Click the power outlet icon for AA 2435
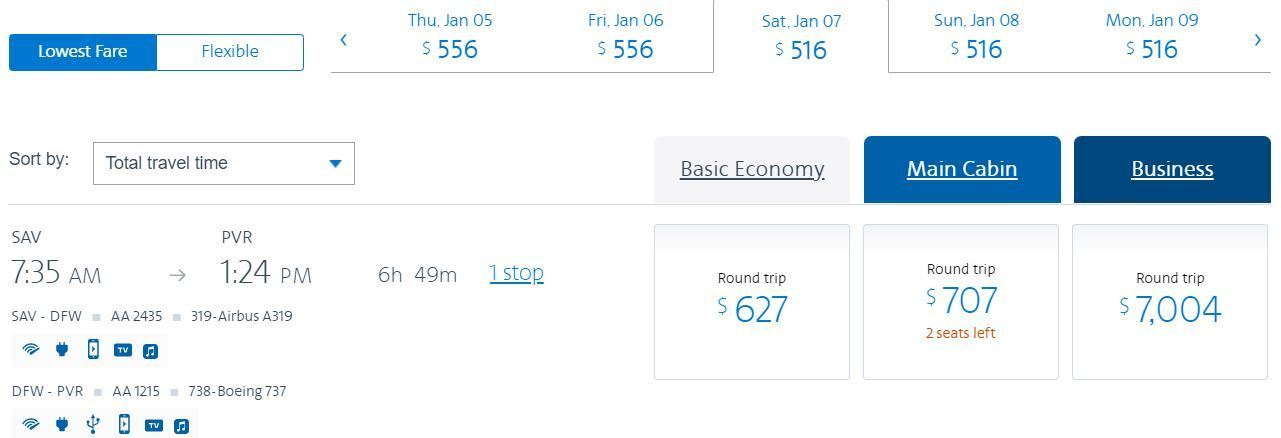This screenshot has height=438, width=1281. pos(62,350)
